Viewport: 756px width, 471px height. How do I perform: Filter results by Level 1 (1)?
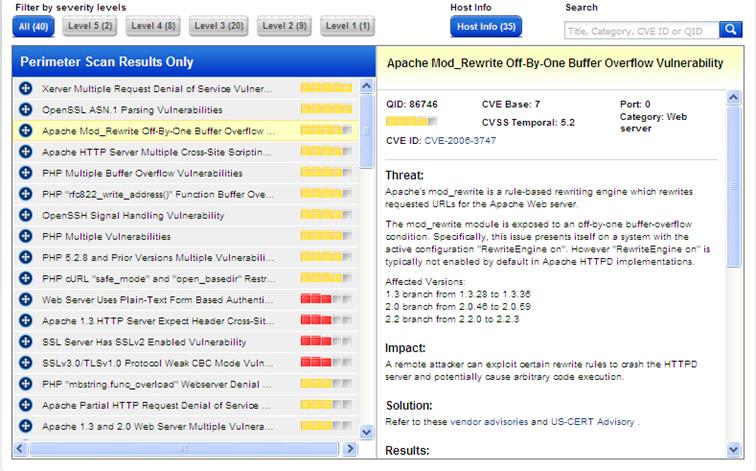[348, 26]
